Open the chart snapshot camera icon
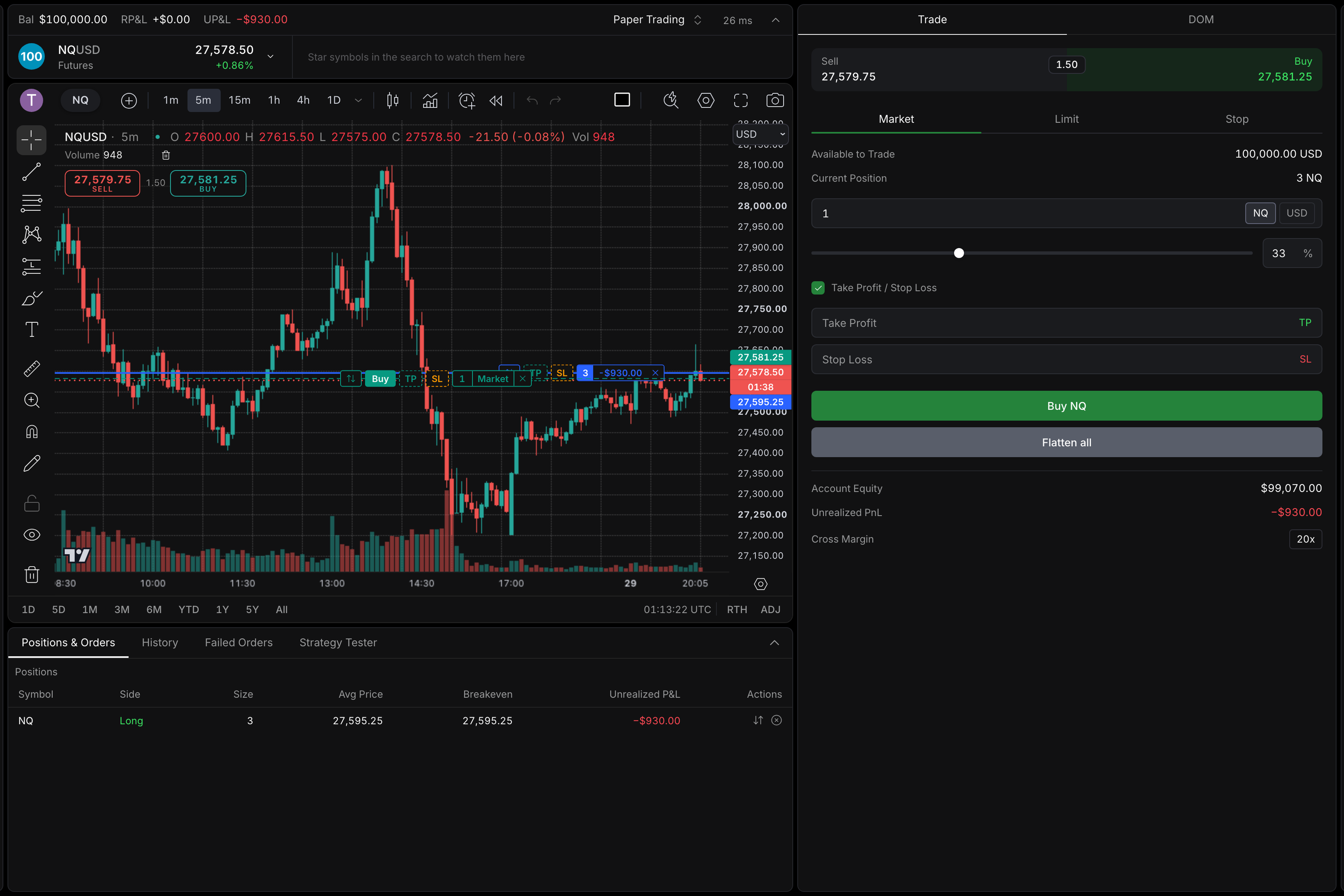 tap(775, 100)
